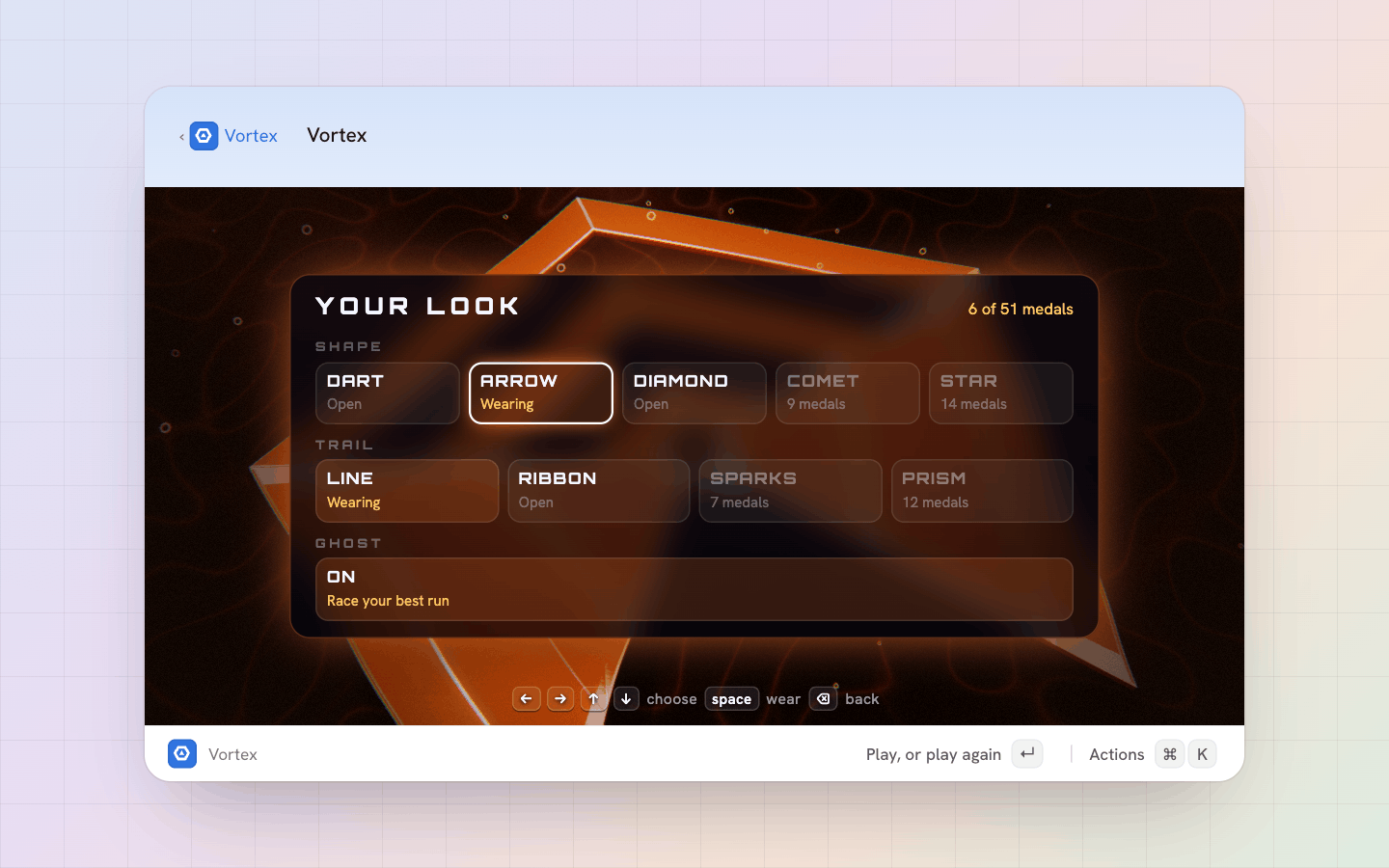
Task: Select the locked Sparks trail
Action: click(x=790, y=491)
